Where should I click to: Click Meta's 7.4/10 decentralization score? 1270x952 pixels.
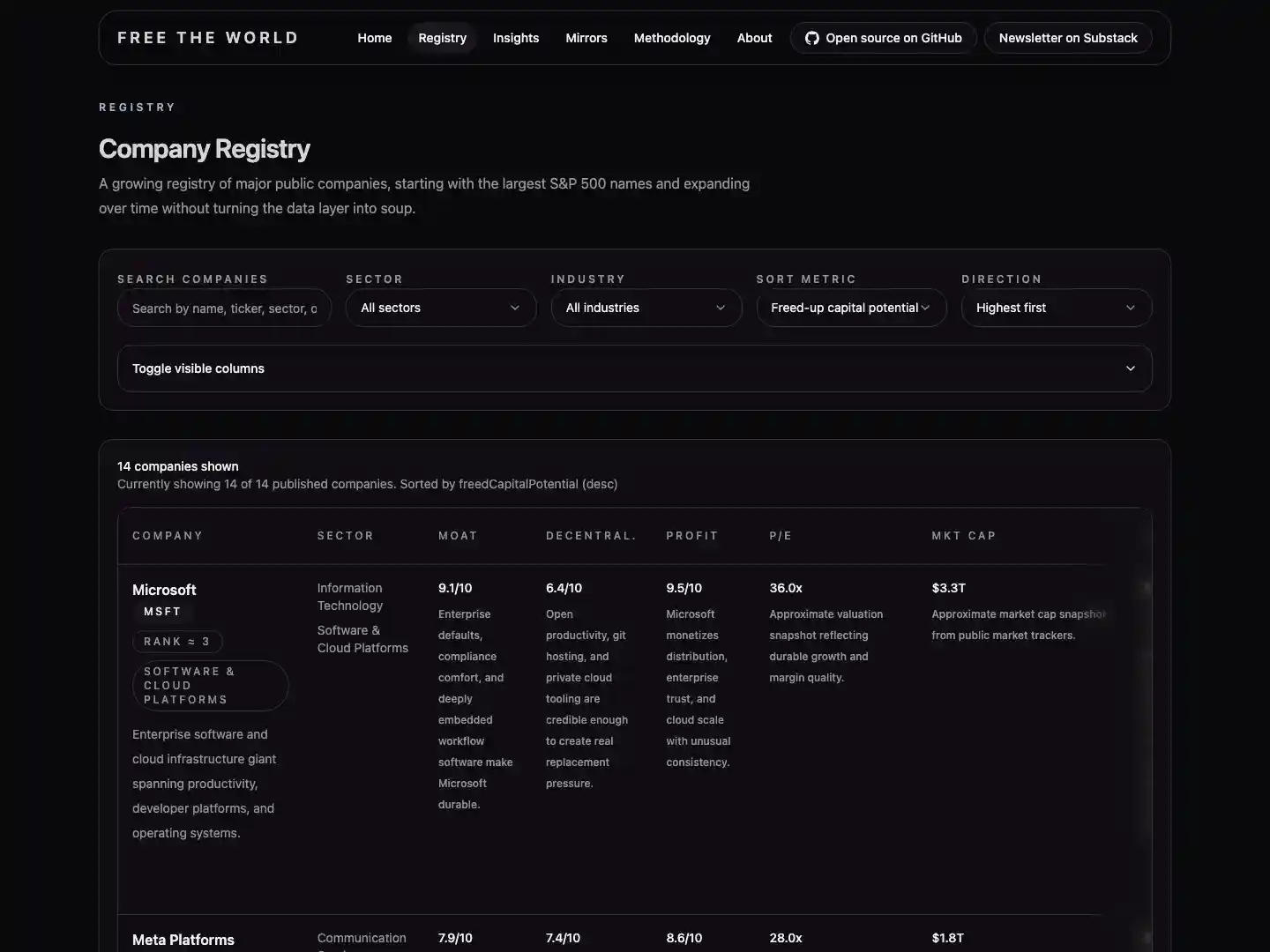[x=563, y=938]
